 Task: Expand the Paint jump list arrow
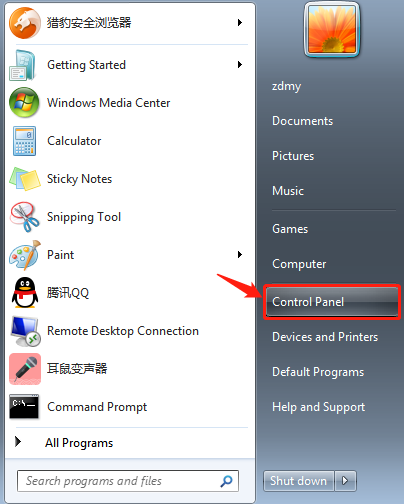tap(239, 255)
